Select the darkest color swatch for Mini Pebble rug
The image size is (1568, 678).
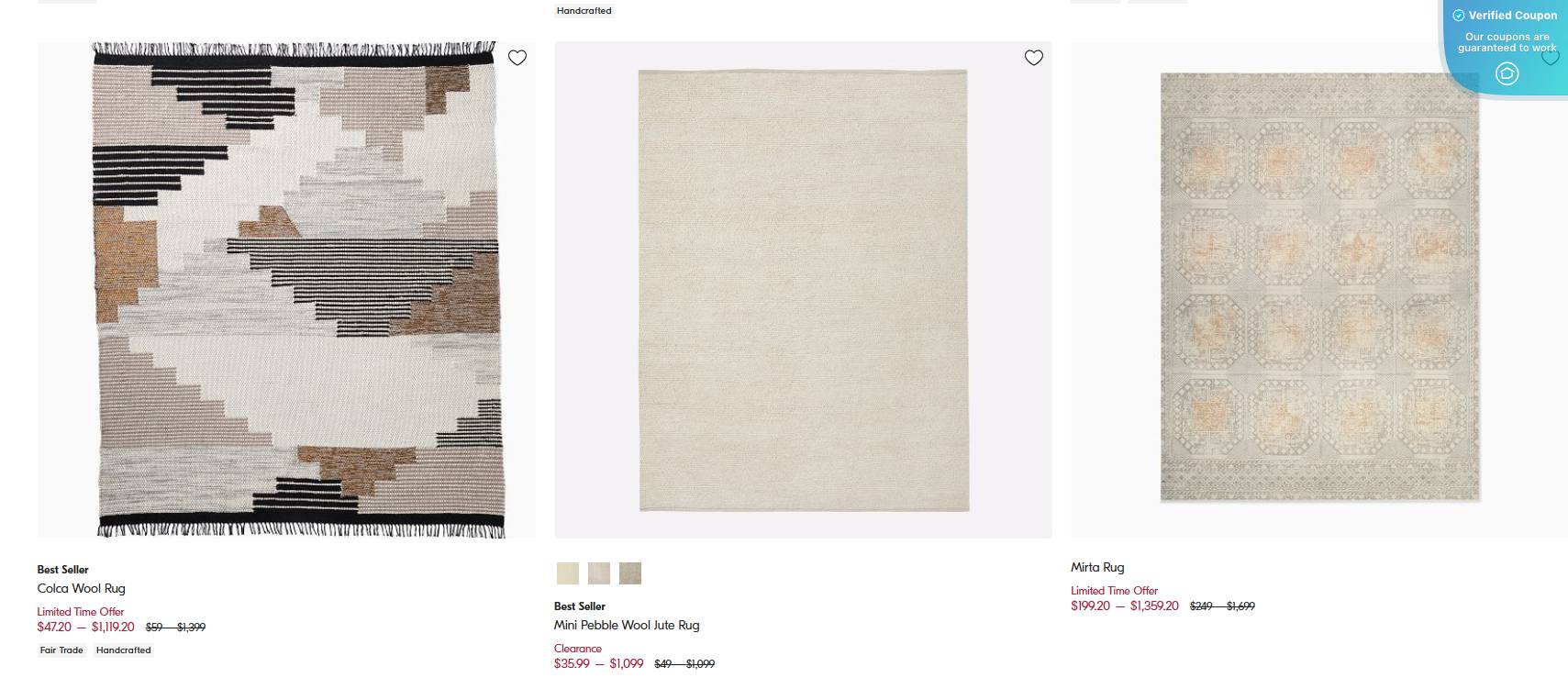tap(630, 572)
